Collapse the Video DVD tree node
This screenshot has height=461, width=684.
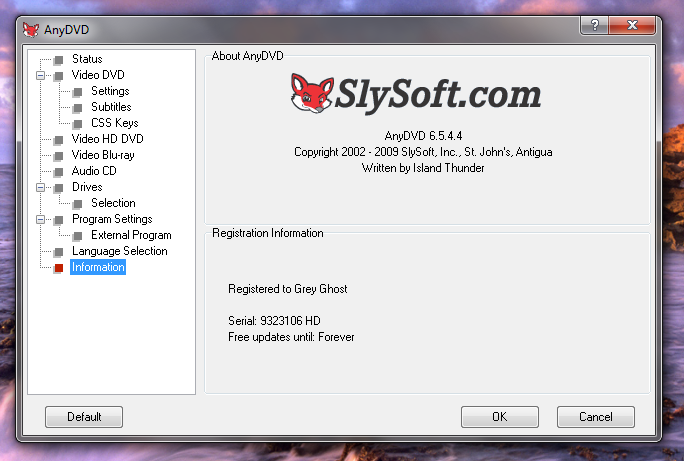click(40, 75)
